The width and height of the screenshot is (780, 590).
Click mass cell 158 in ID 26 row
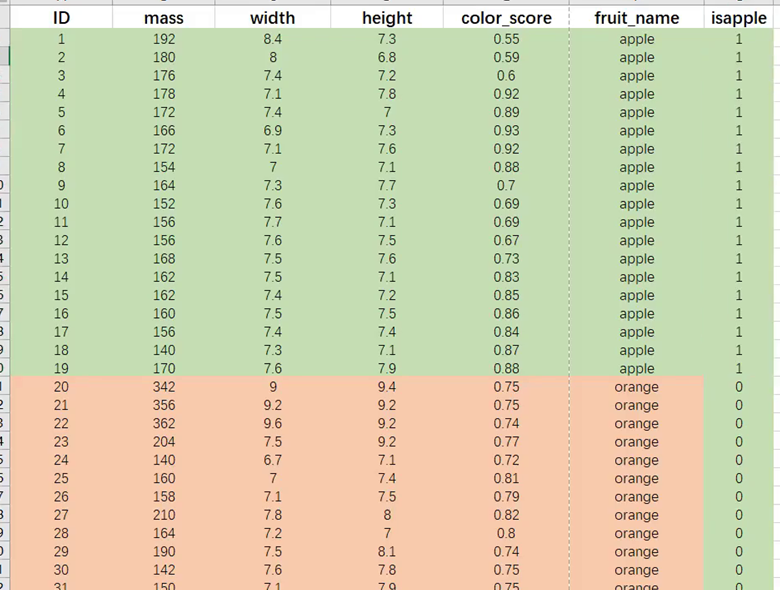164,497
